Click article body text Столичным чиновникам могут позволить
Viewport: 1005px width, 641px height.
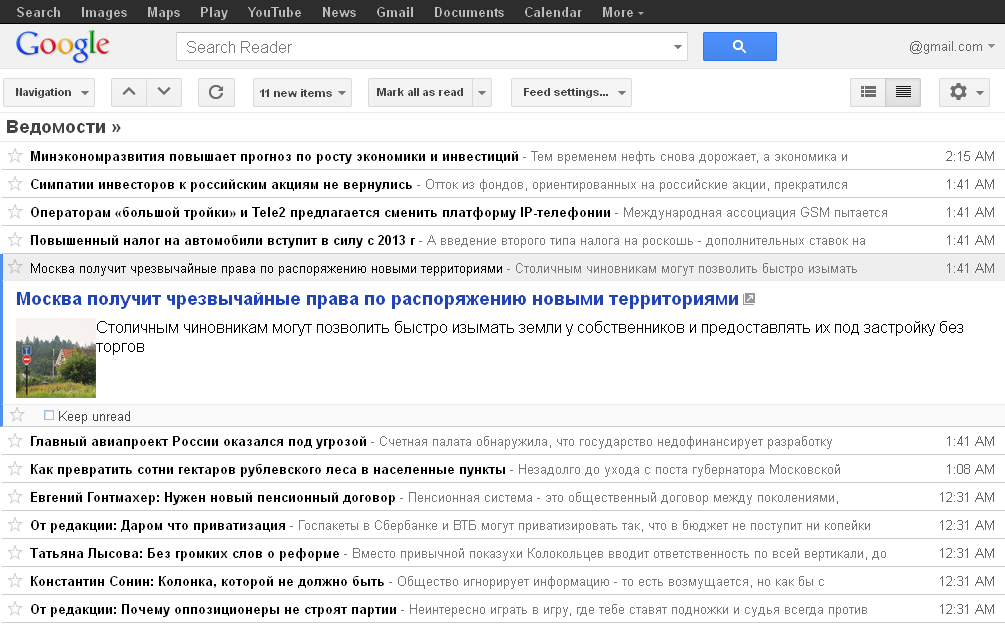click(530, 337)
